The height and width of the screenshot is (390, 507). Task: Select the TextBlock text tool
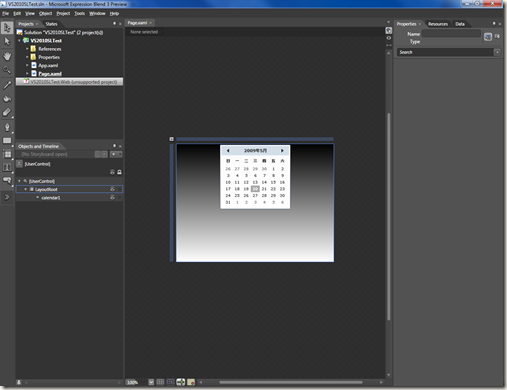7,167
